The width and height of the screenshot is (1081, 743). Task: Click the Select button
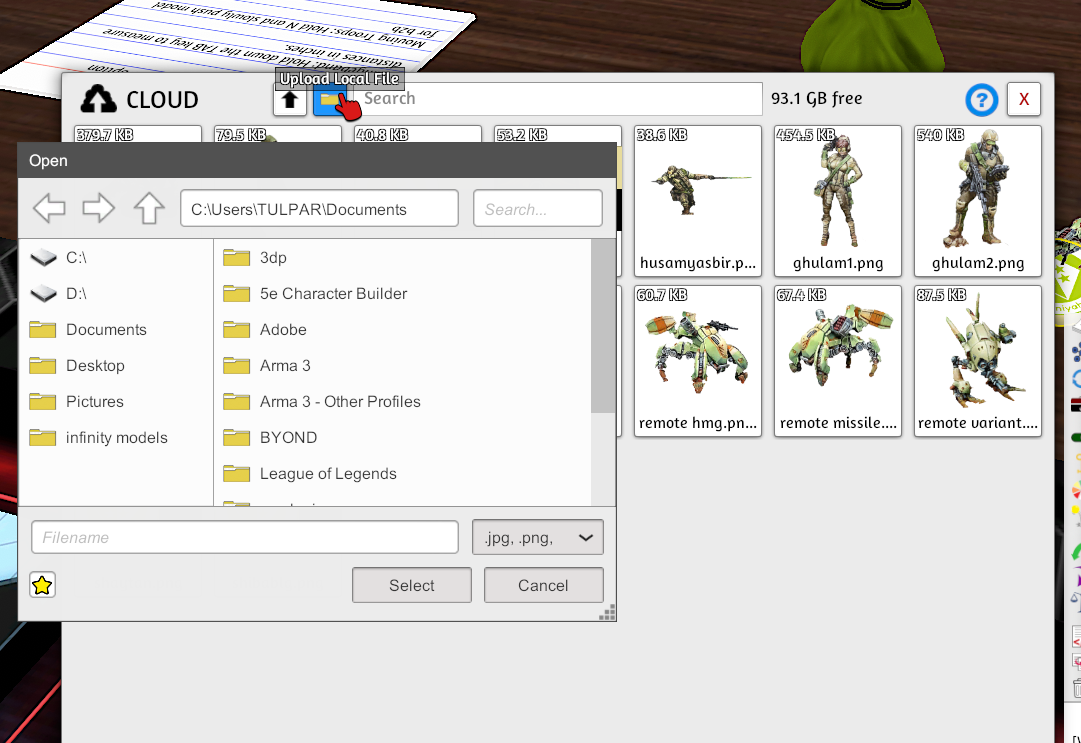coord(412,585)
